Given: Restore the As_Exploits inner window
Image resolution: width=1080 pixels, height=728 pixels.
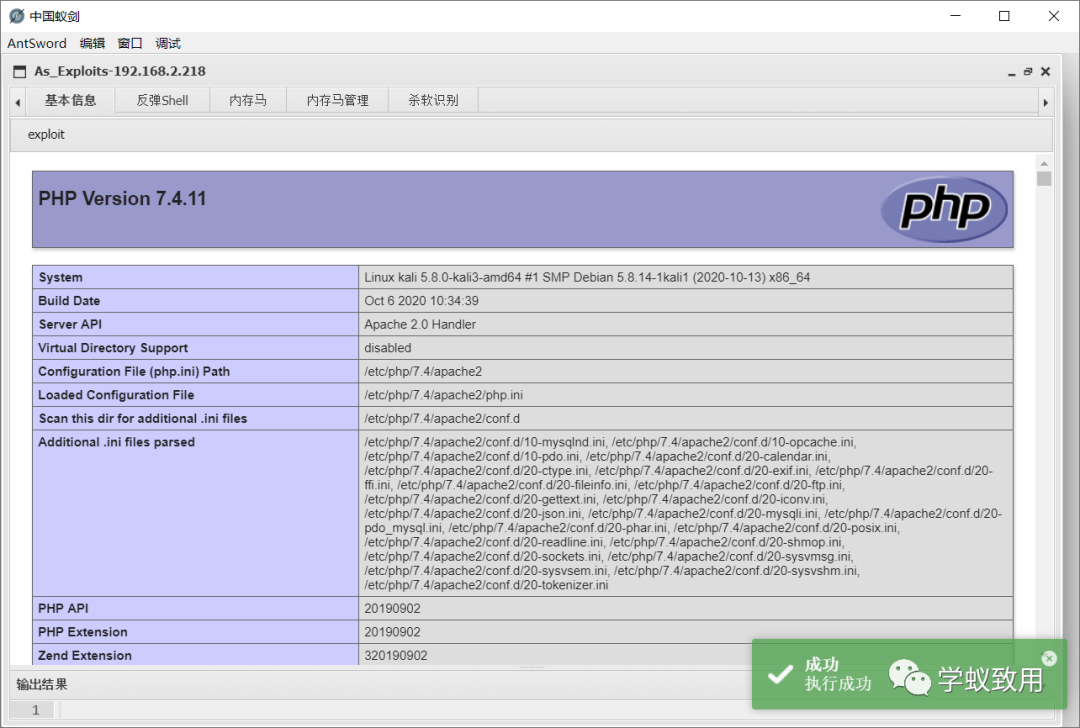Looking at the screenshot, I should [x=1028, y=72].
